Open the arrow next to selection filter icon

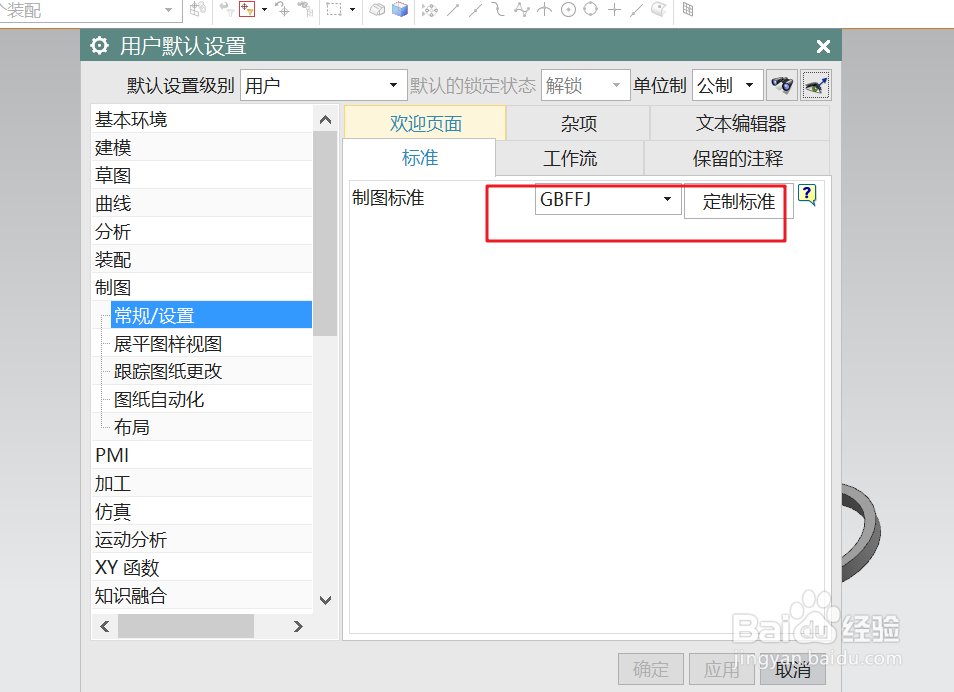pos(264,9)
